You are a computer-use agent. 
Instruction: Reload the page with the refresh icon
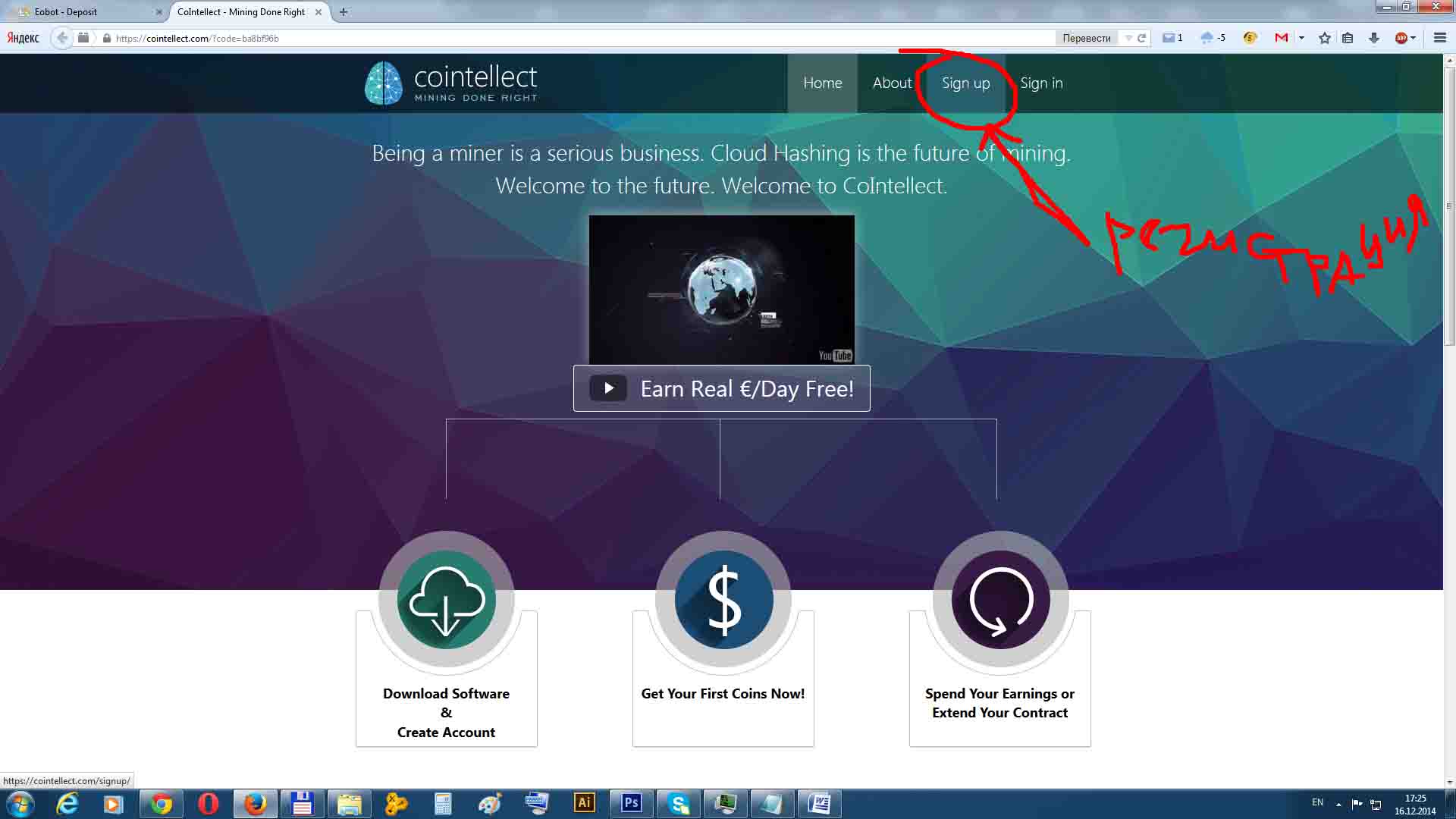coord(1141,38)
